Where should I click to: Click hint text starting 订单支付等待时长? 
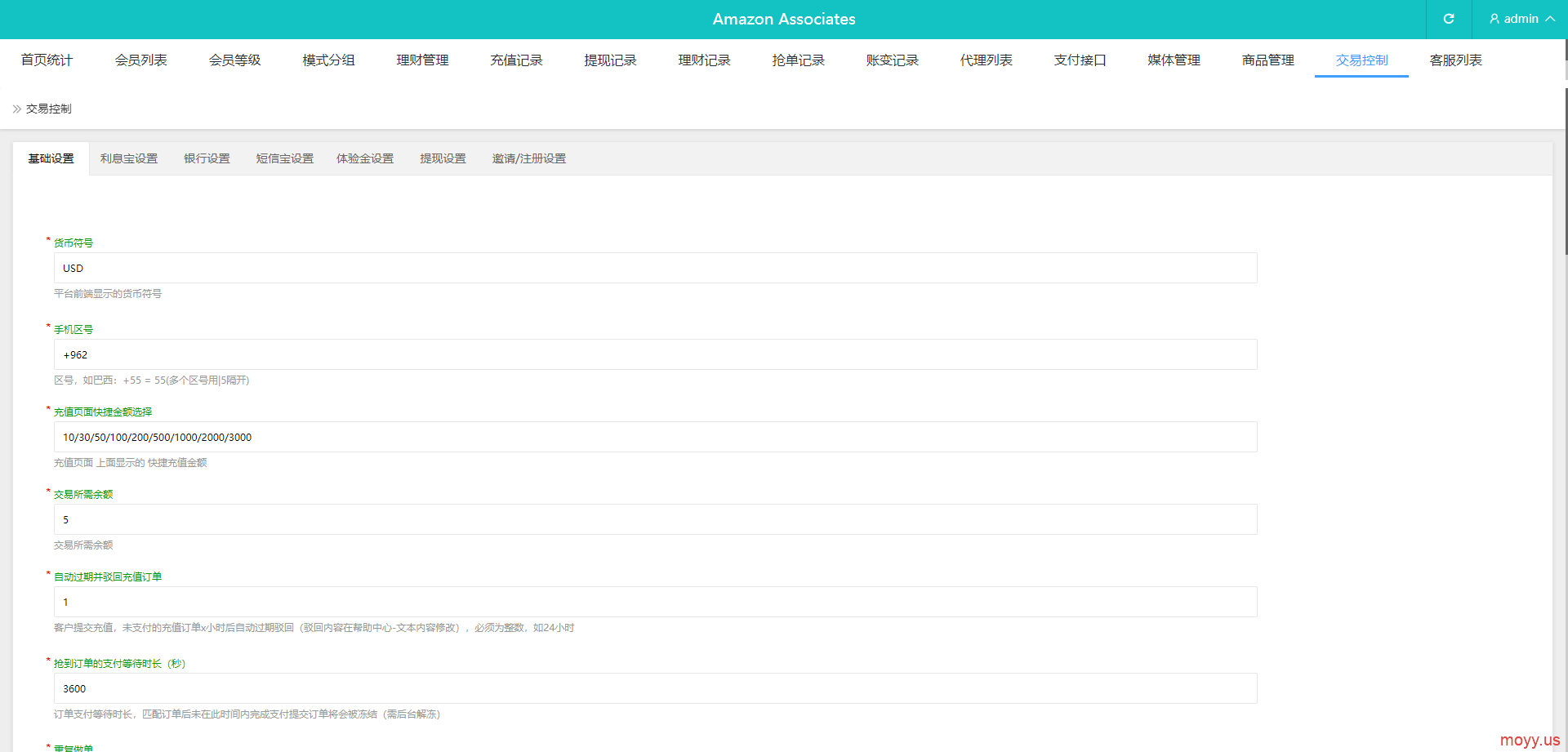click(x=247, y=714)
